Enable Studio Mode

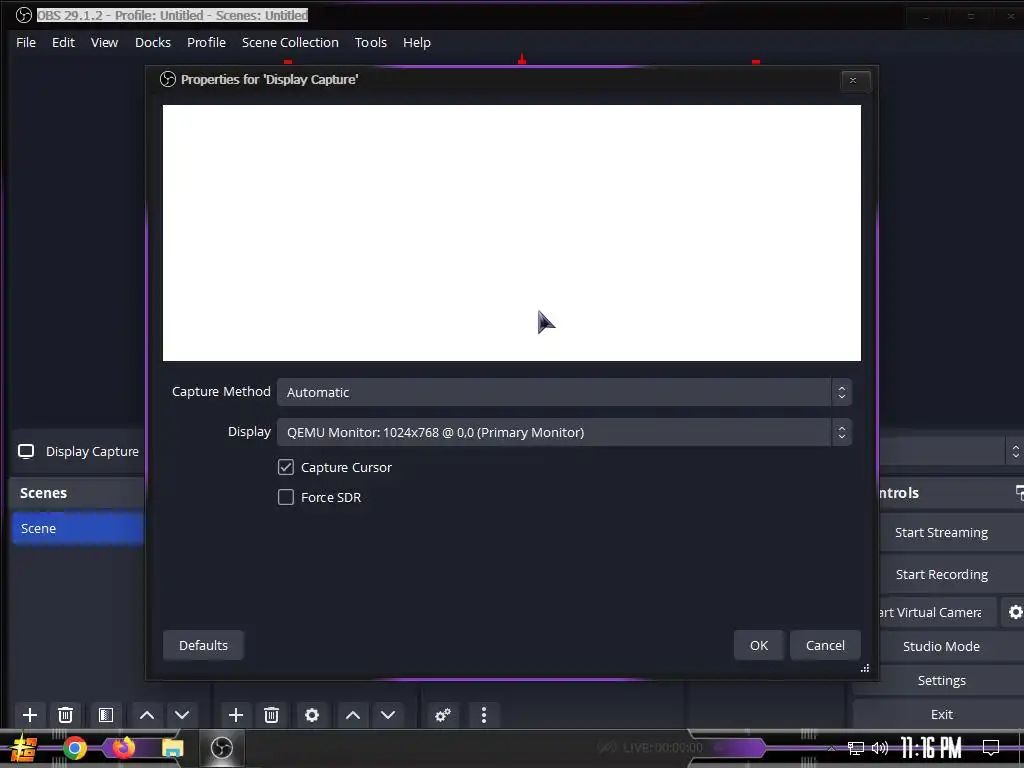point(941,646)
